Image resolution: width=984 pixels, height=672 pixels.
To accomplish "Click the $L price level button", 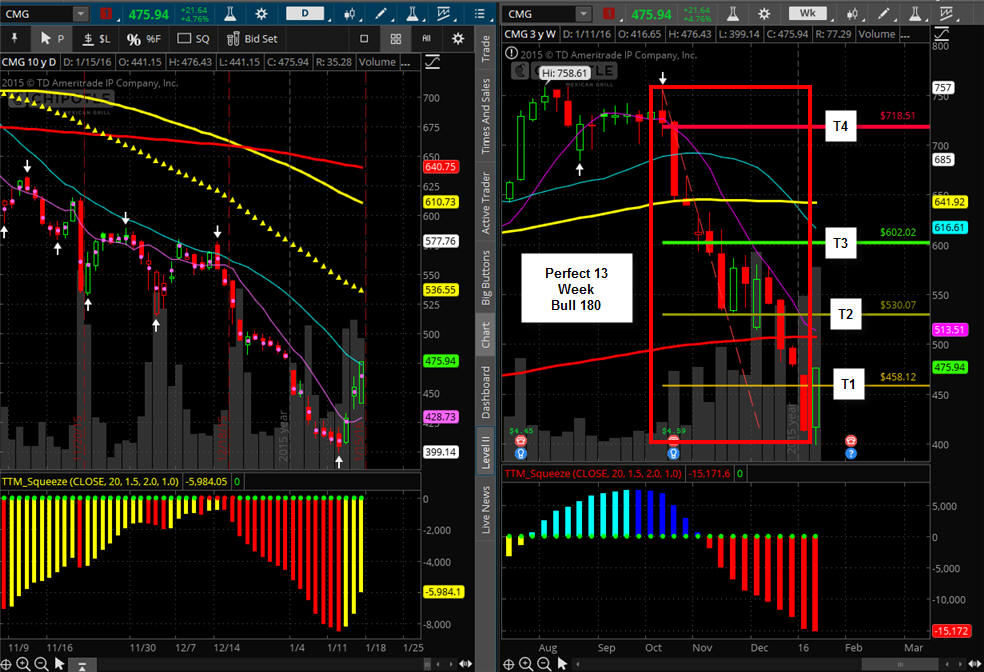I will 97,39.
